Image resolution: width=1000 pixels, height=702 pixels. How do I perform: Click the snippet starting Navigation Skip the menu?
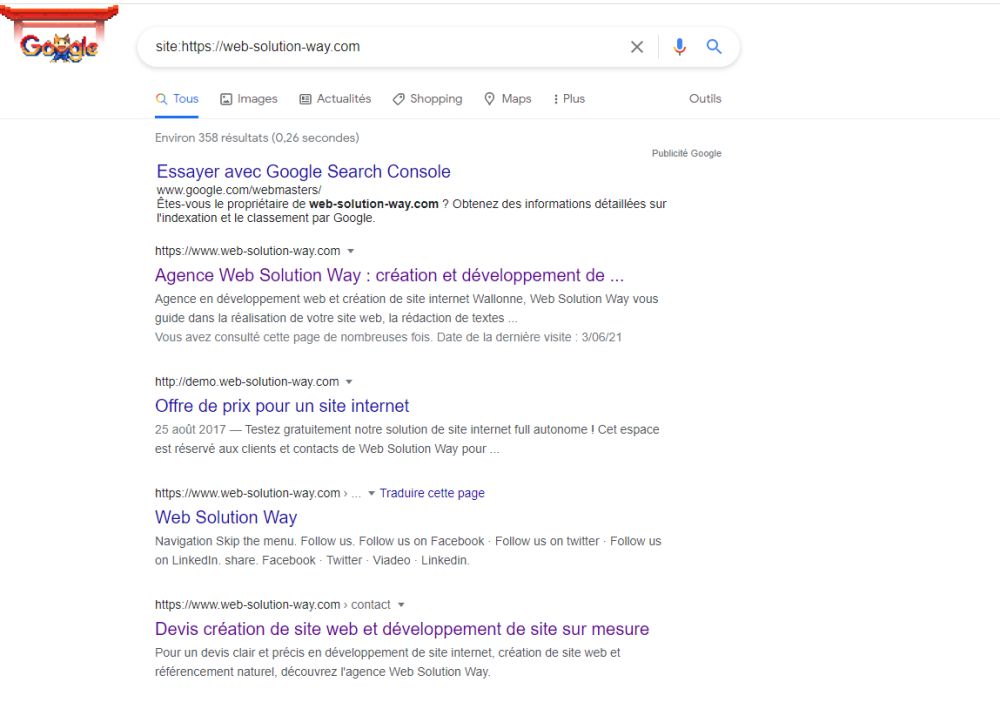coord(408,551)
